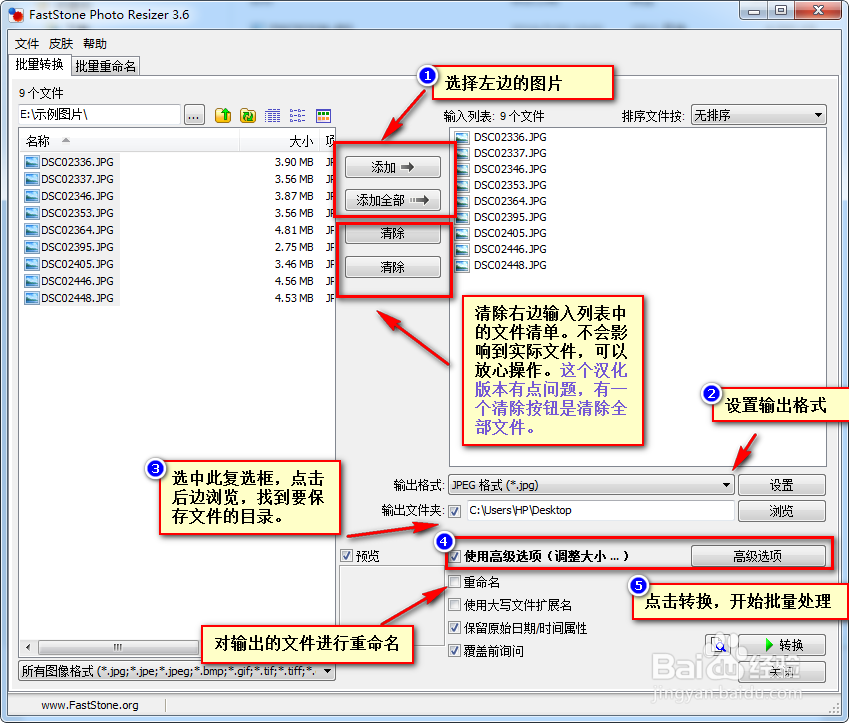Image resolution: width=849 pixels, height=723 pixels.
Task: Click the 添加 button
Action: (393, 167)
